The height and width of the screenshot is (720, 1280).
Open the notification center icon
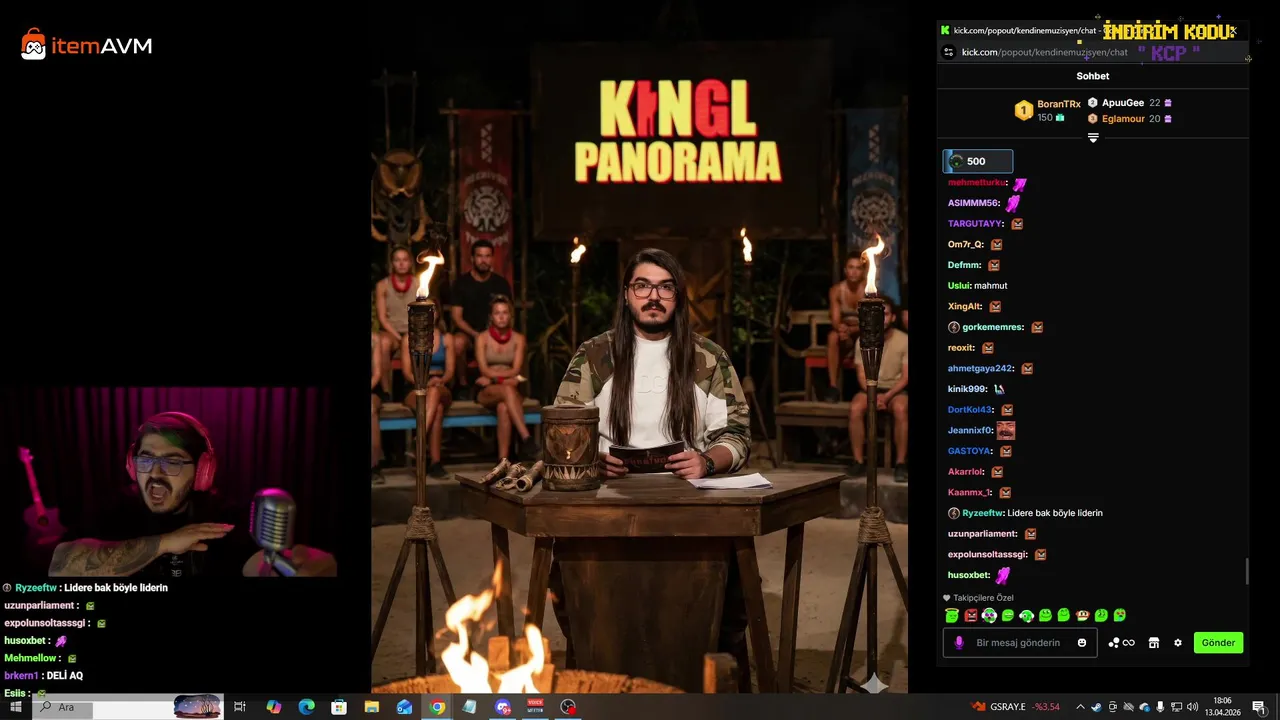coord(1258,707)
